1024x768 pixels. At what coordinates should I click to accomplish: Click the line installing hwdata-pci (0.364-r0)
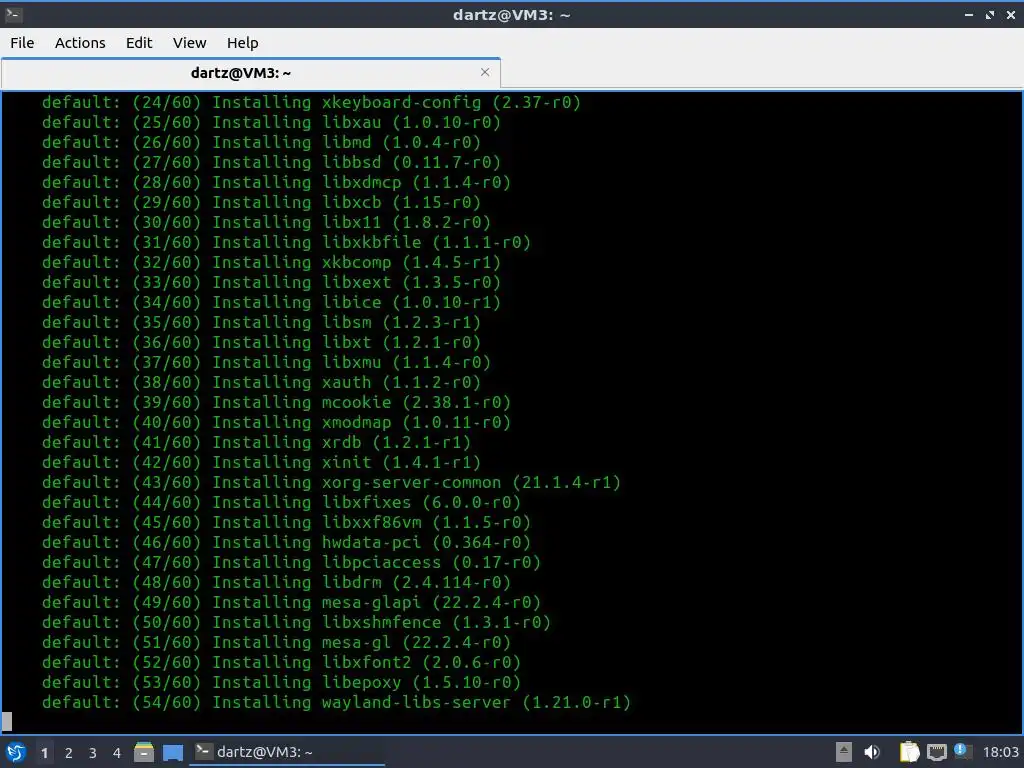coord(286,542)
